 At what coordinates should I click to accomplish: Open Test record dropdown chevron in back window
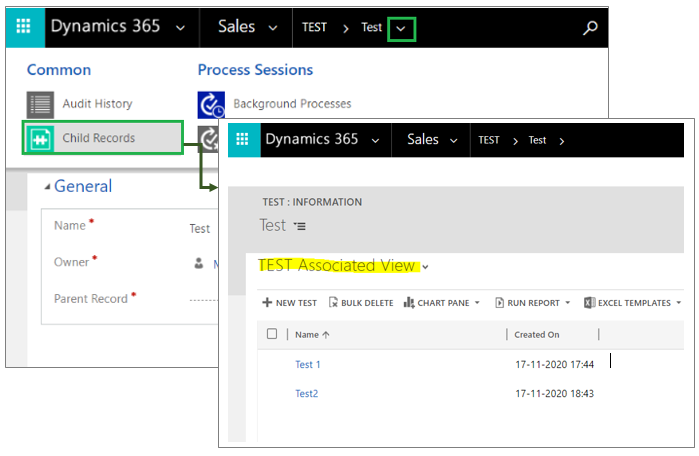coord(401,29)
